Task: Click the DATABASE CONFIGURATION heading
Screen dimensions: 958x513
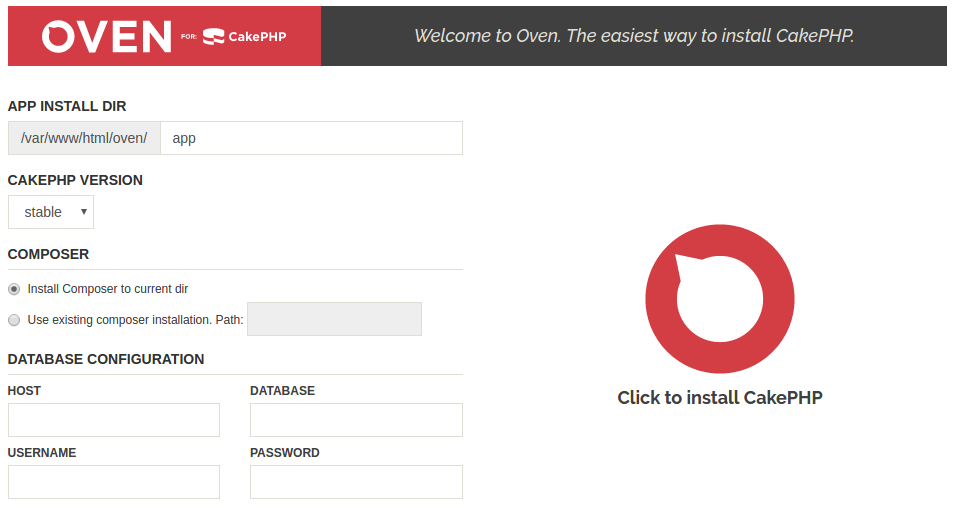Action: point(106,359)
